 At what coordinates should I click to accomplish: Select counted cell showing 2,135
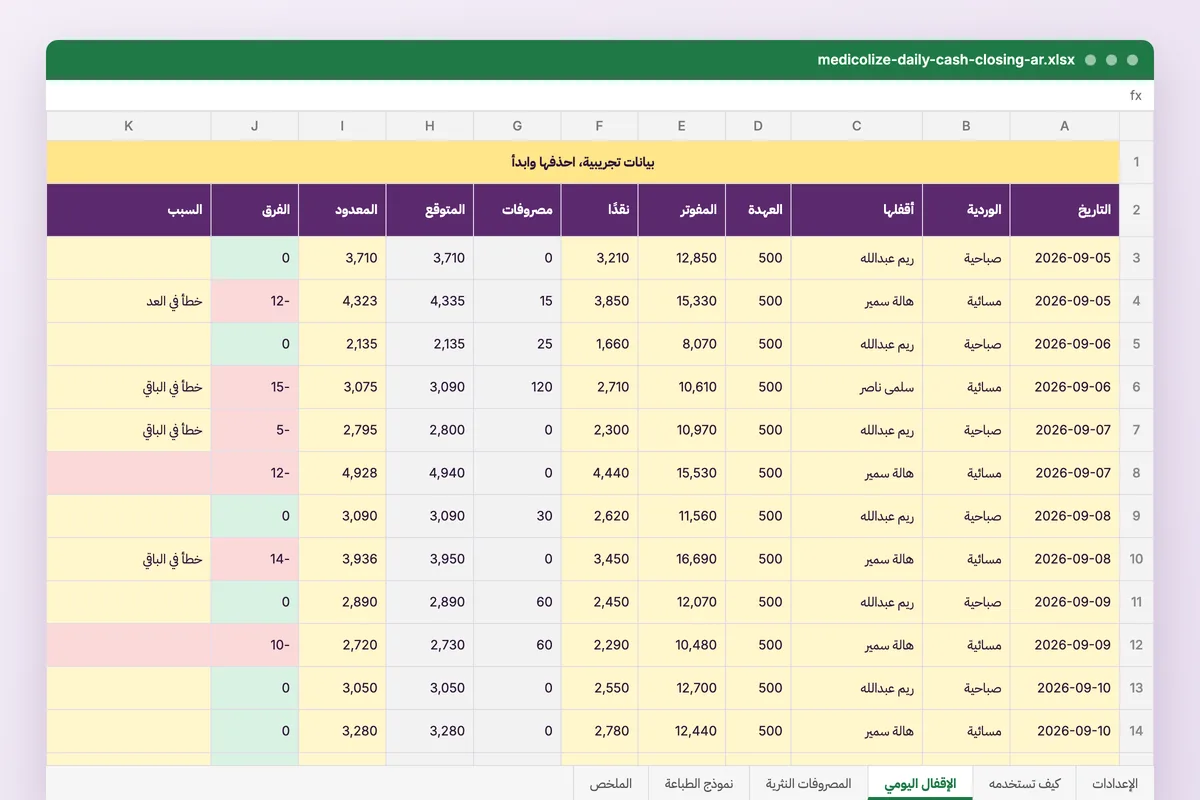[x=342, y=344]
